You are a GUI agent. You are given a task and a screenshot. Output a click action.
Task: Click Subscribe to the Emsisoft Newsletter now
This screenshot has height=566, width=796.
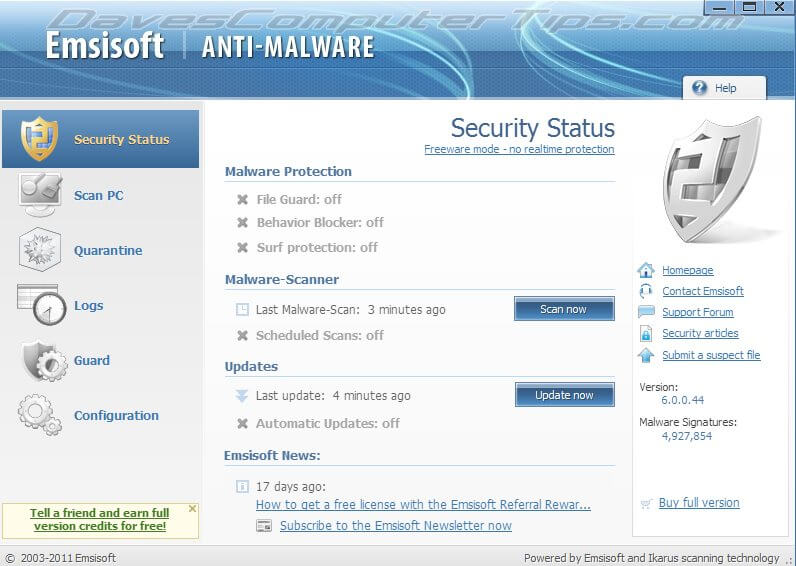point(396,525)
